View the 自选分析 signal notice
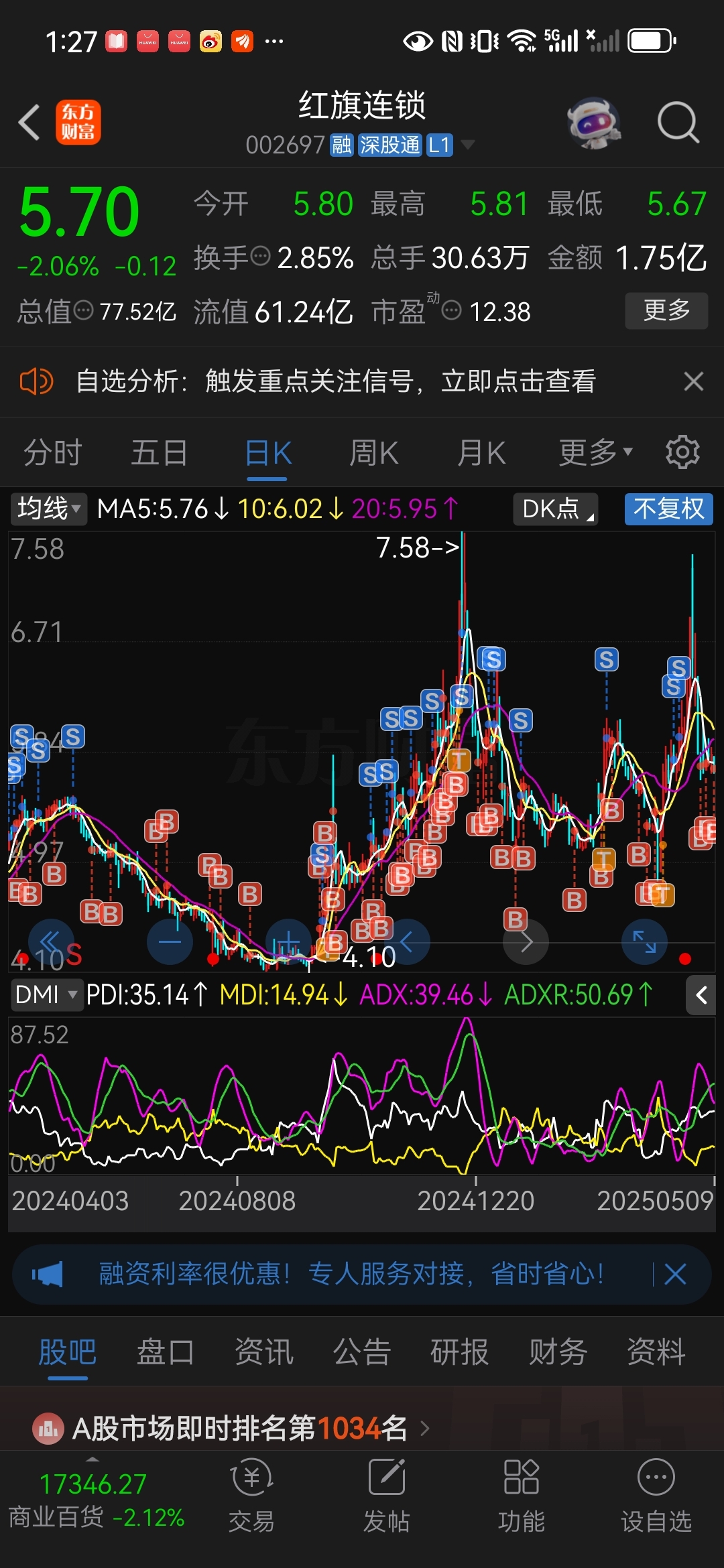 pyautogui.click(x=336, y=381)
